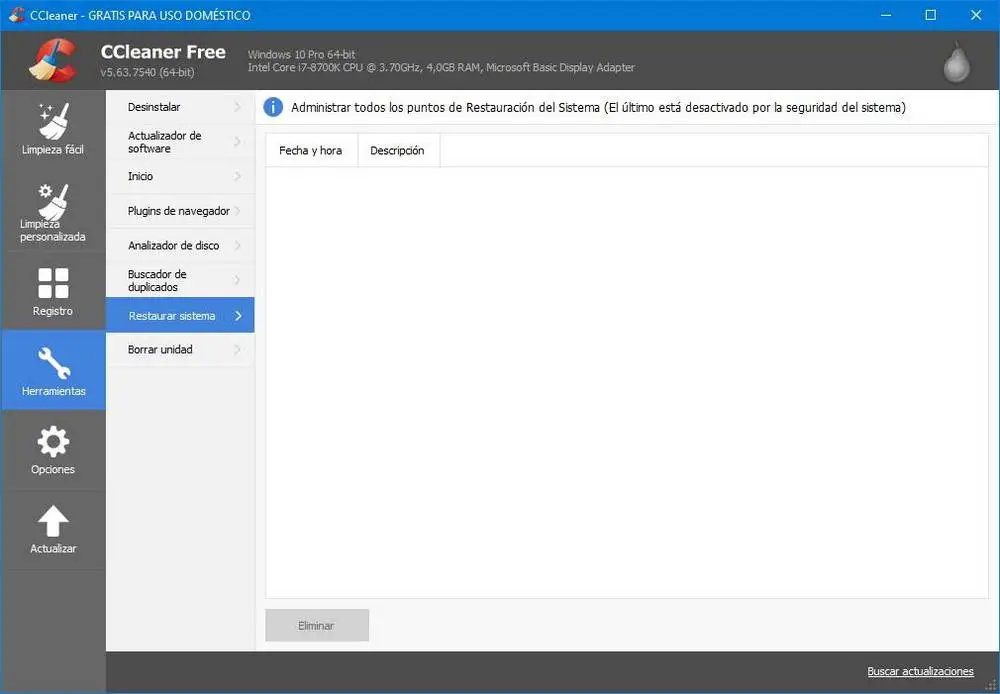Click chevron next to Analizador de disco

click(x=238, y=246)
